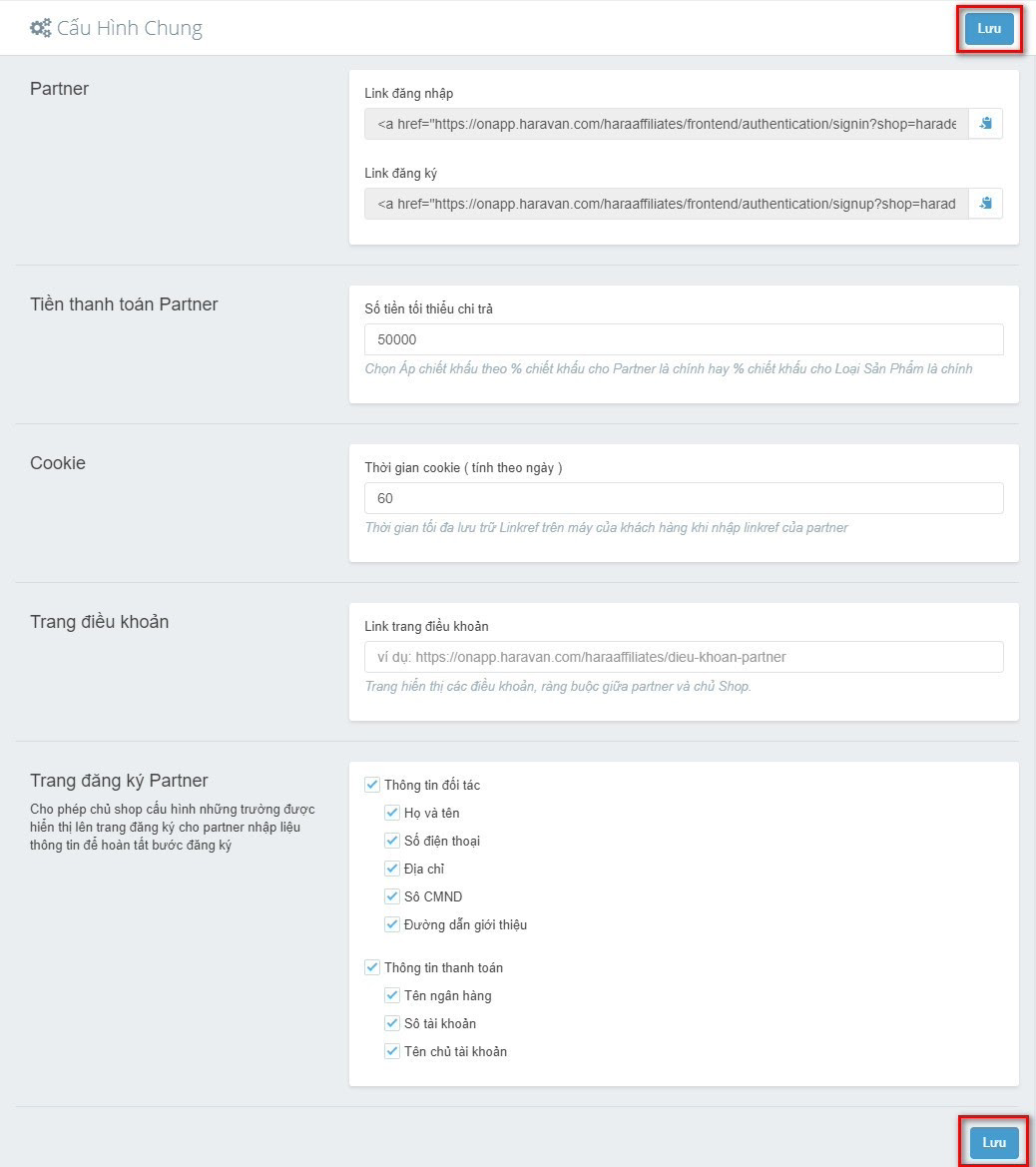Untick the Số tài khoản checkbox

tap(392, 1023)
